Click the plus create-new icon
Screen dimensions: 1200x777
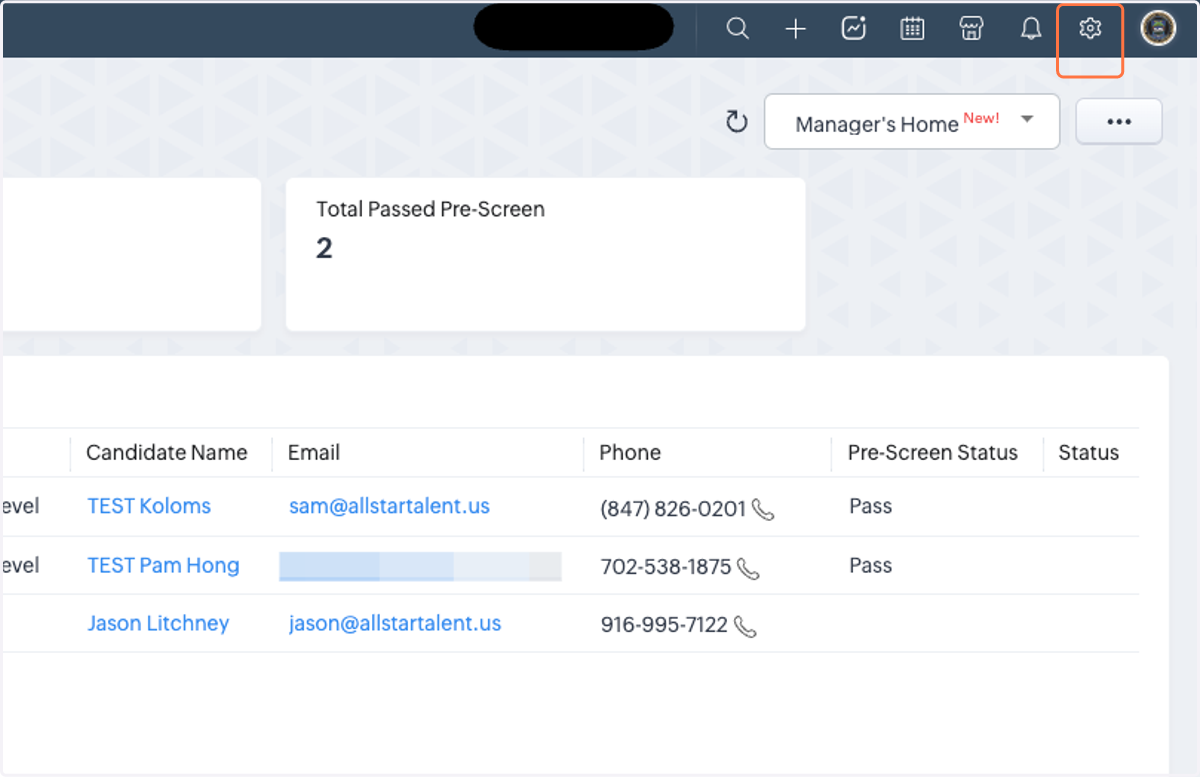coord(795,29)
